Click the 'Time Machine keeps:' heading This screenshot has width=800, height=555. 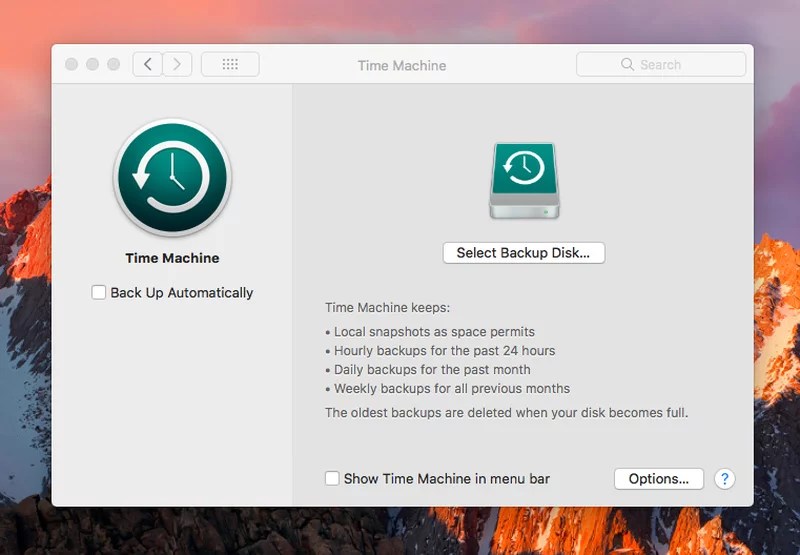coord(388,308)
